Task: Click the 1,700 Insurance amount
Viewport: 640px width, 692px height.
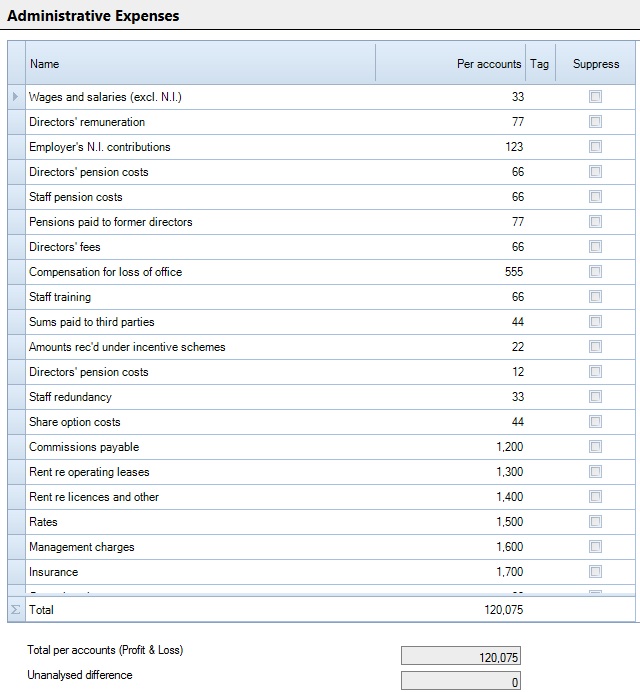Action: (510, 572)
